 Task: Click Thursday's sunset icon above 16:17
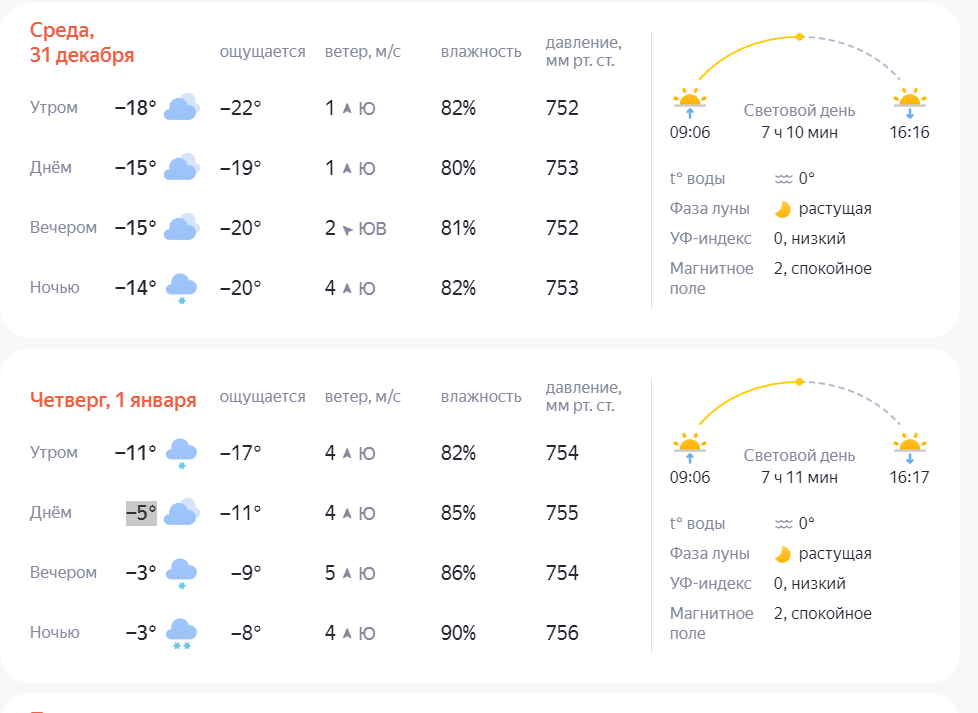tap(908, 446)
